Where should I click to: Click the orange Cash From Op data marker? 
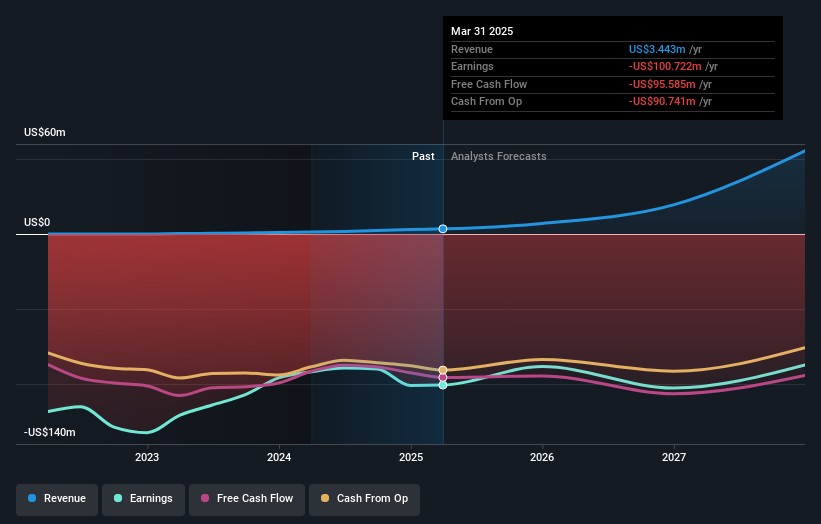tap(443, 370)
